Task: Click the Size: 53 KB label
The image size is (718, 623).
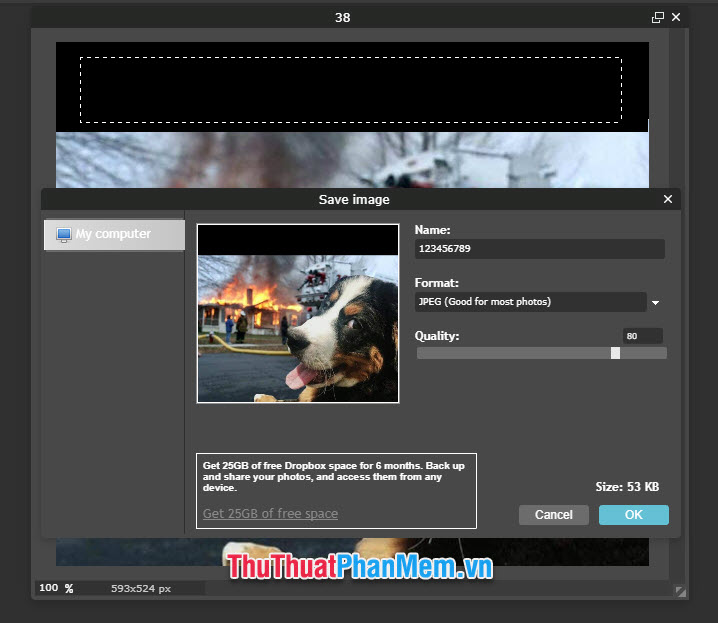Action: (627, 487)
